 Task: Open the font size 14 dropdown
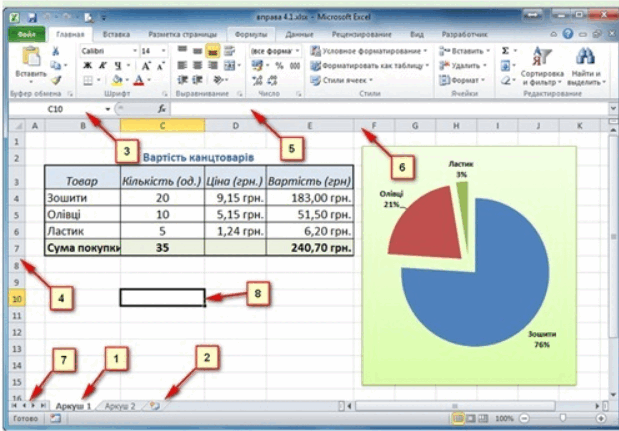[163, 51]
